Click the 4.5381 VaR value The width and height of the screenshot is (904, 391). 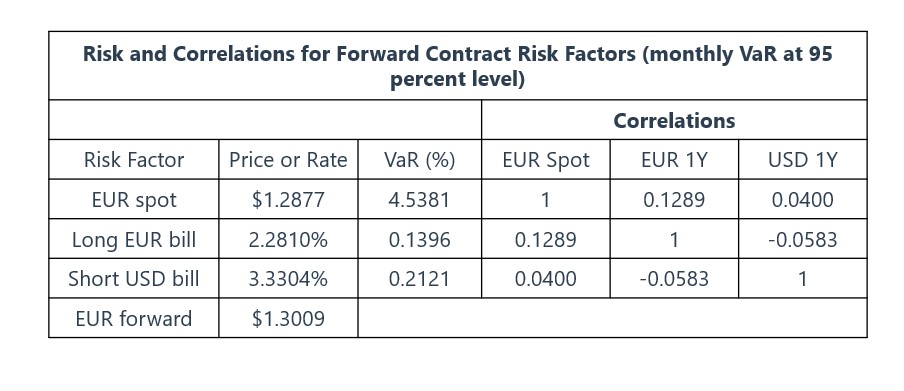coord(420,200)
